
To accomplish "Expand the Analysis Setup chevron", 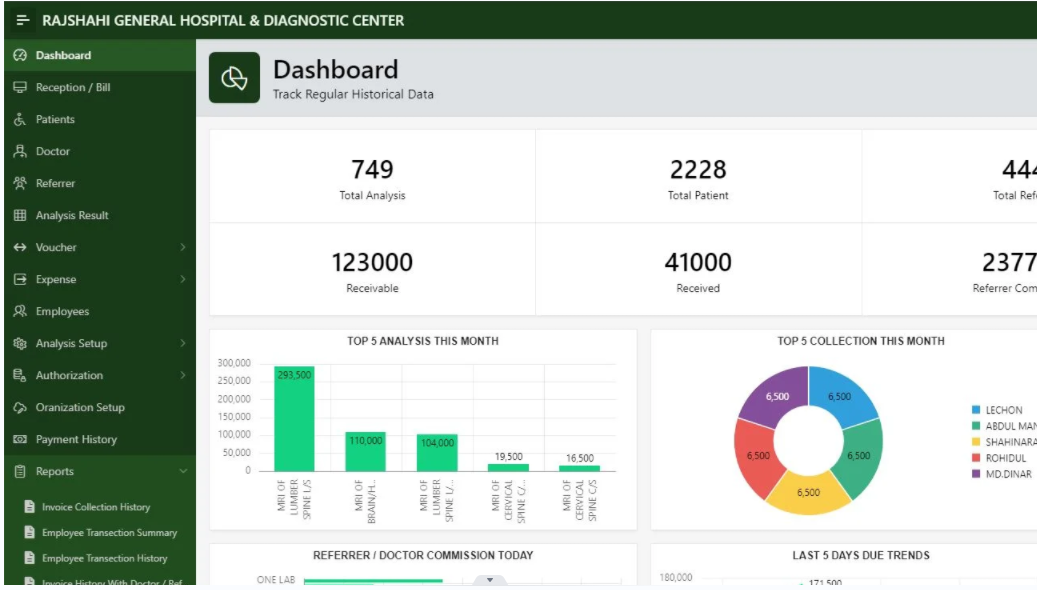I will pyautogui.click(x=182, y=344).
